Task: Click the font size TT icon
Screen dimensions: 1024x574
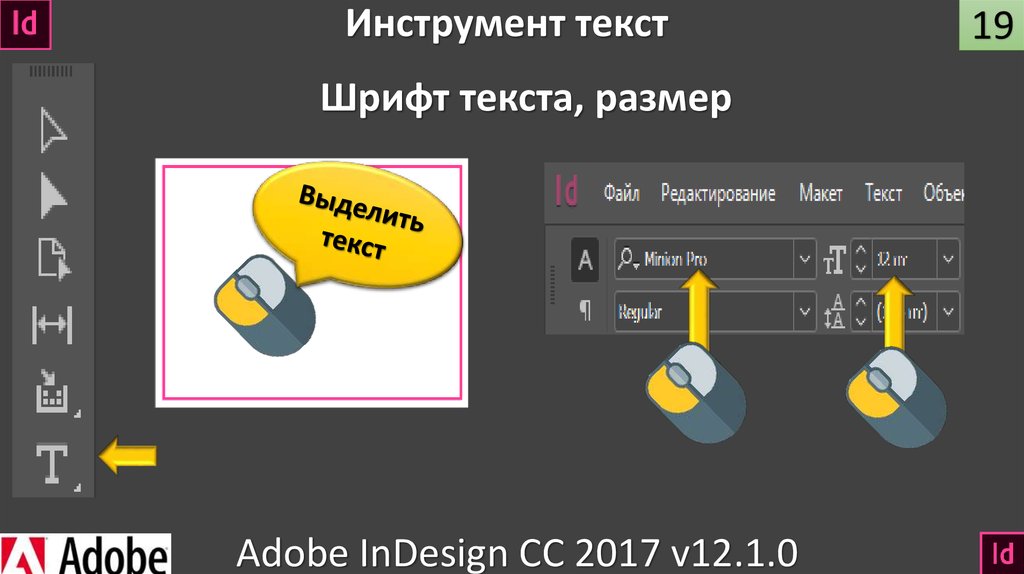Action: tap(835, 259)
